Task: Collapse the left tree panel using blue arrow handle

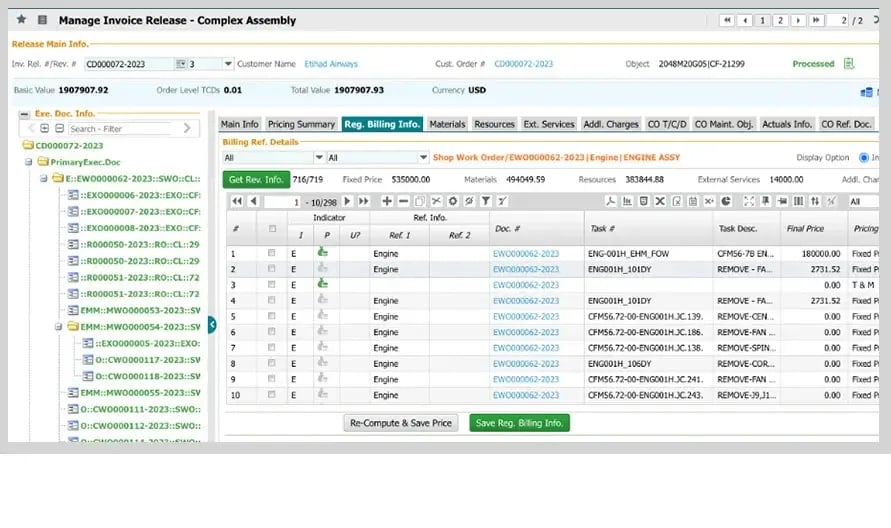Action: coord(211,324)
